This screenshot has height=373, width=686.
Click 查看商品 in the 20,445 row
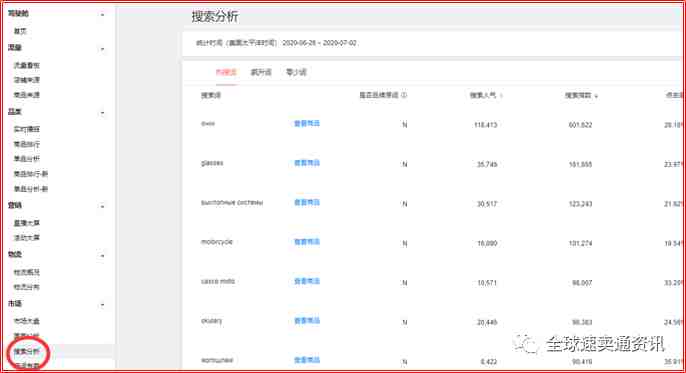[307, 321]
